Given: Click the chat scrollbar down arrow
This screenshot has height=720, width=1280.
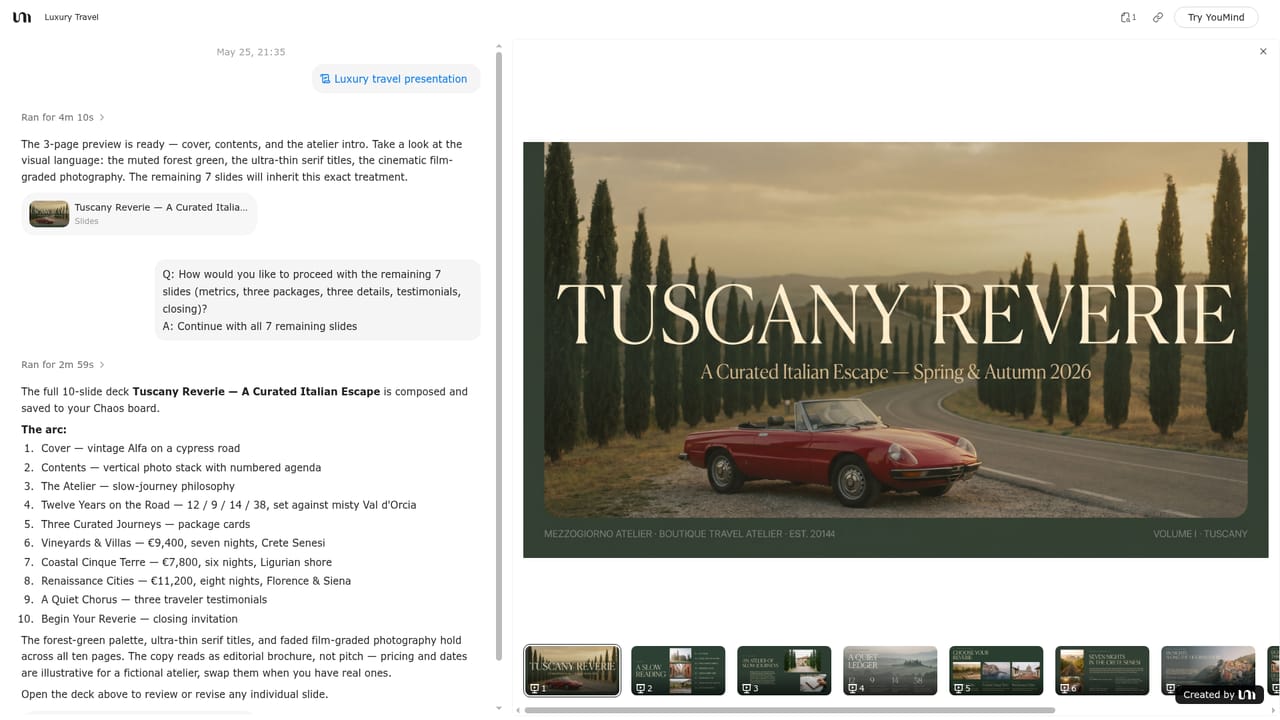Looking at the screenshot, I should [x=499, y=708].
